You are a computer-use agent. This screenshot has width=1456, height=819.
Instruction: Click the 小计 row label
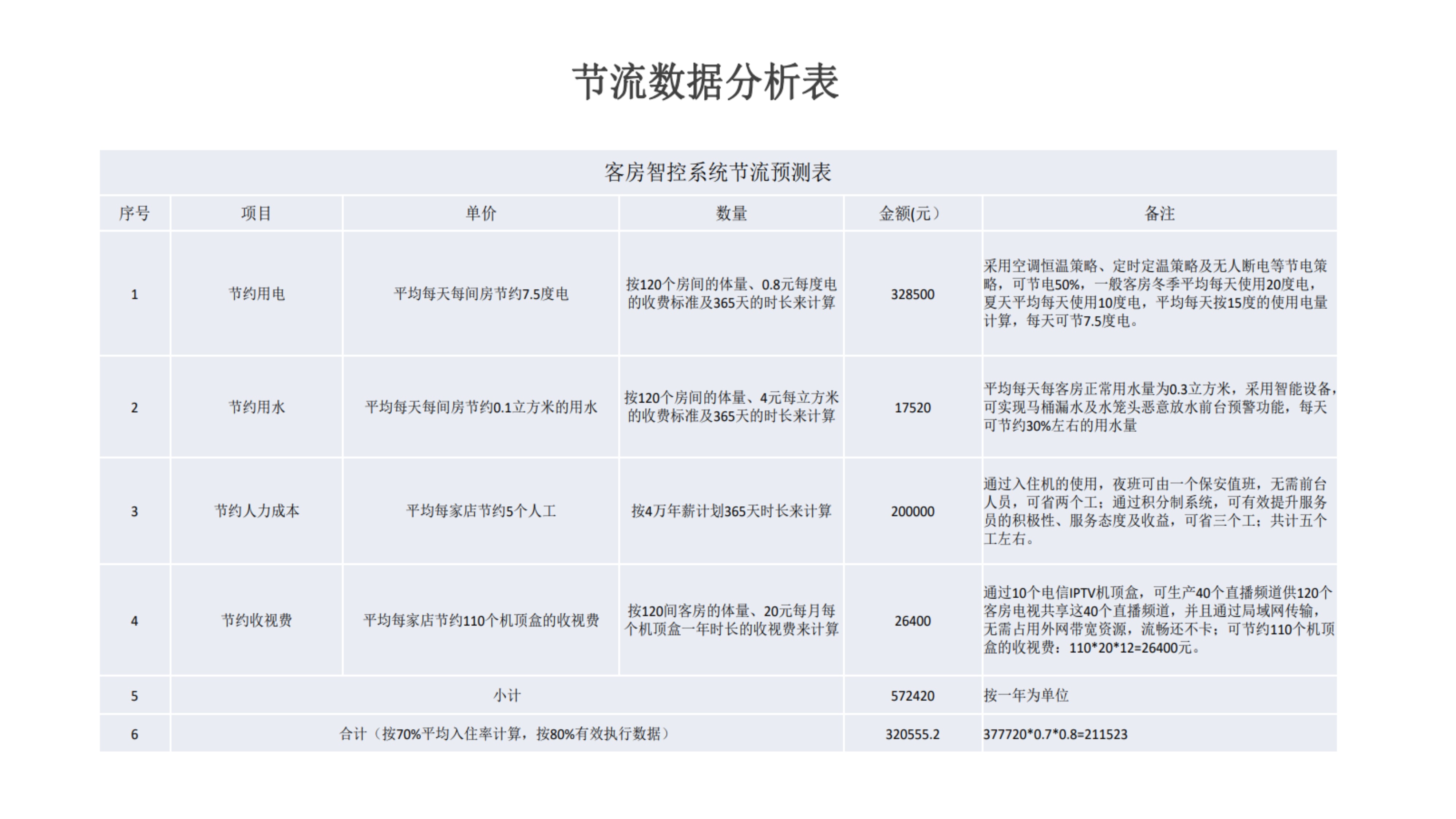506,695
